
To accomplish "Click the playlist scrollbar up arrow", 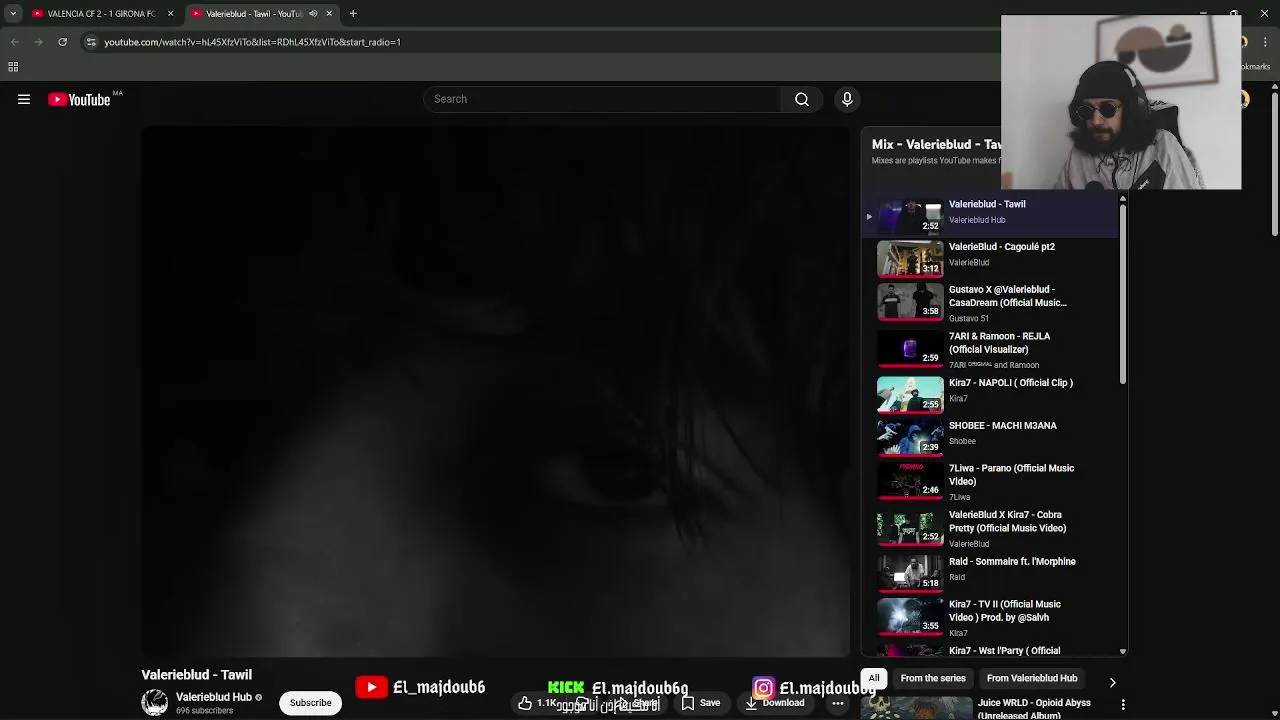I will pyautogui.click(x=1122, y=200).
